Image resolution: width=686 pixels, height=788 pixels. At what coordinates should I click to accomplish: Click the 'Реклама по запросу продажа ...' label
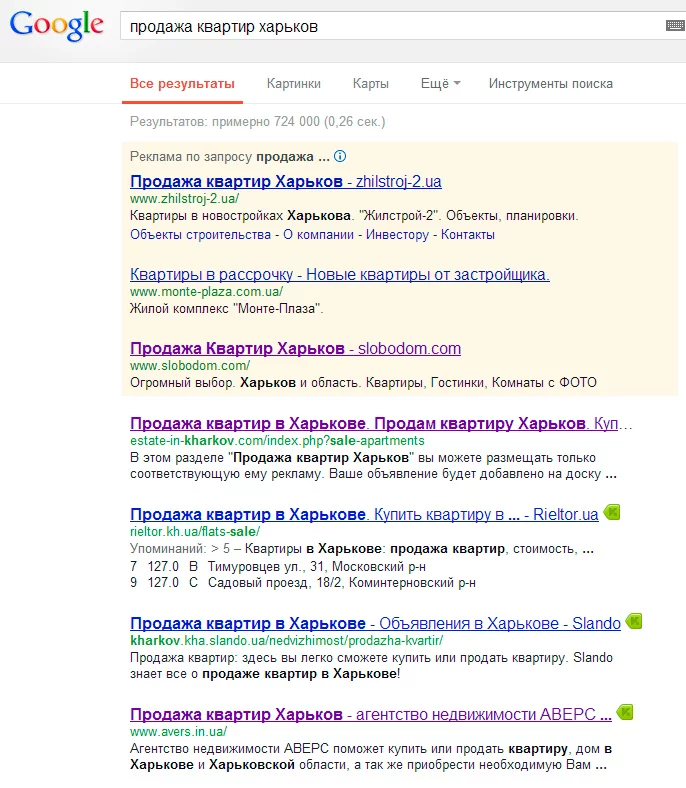click(230, 157)
